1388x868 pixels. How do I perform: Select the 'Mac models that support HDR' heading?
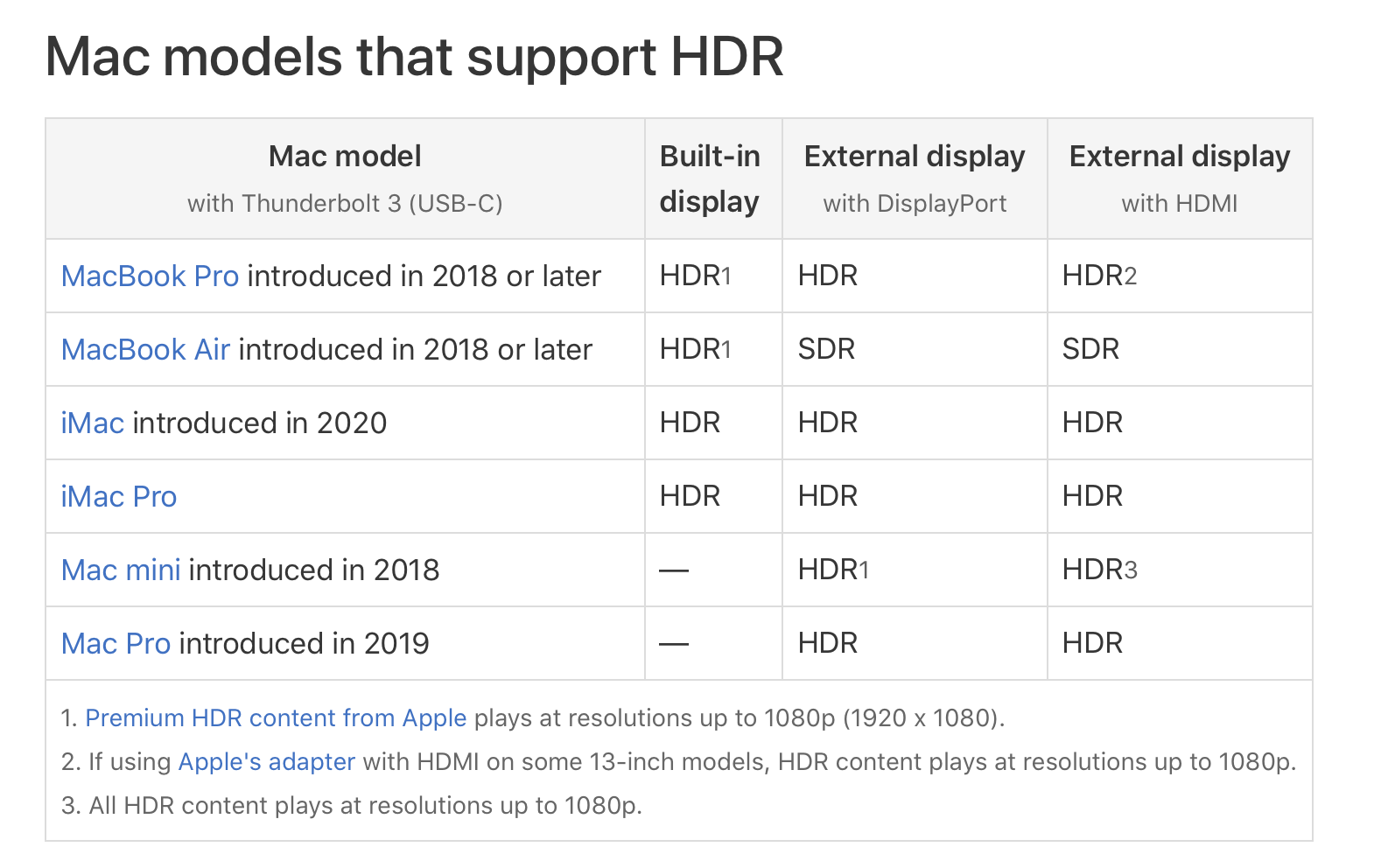(x=414, y=58)
